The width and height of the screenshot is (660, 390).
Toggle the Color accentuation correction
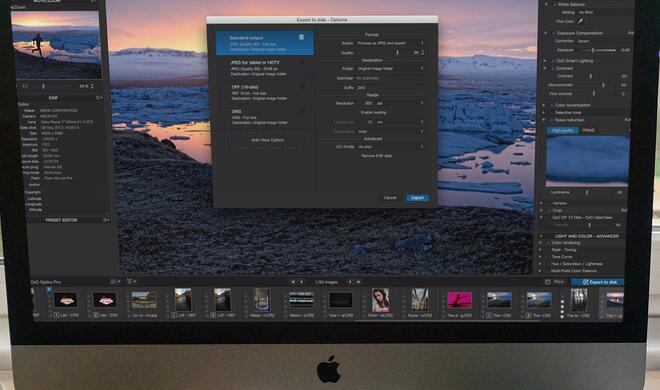[x=552, y=105]
